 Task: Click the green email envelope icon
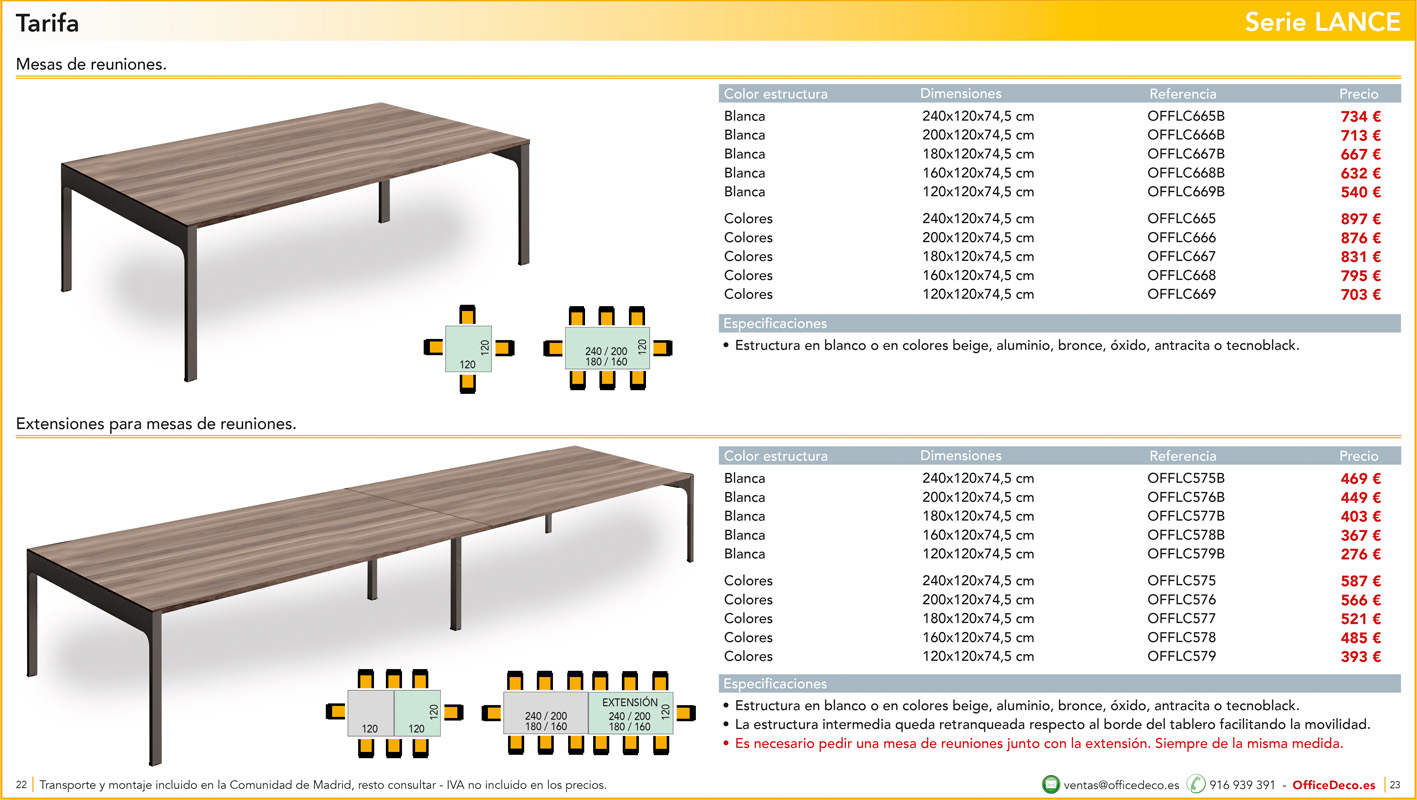click(x=1051, y=784)
